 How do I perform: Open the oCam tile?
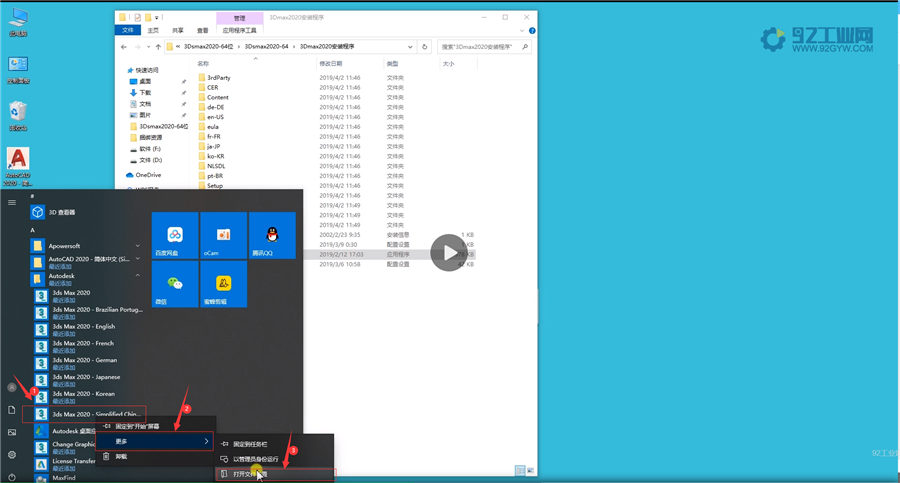tap(223, 235)
